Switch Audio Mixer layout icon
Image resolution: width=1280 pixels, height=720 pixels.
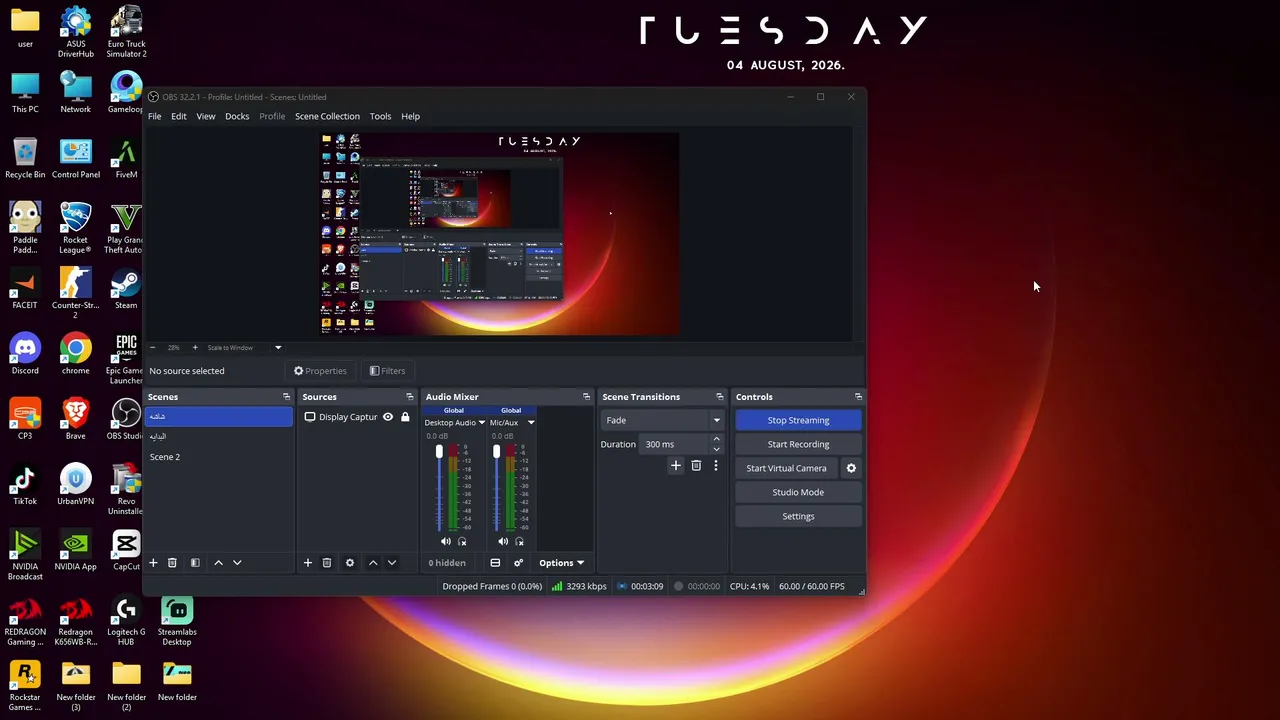495,563
